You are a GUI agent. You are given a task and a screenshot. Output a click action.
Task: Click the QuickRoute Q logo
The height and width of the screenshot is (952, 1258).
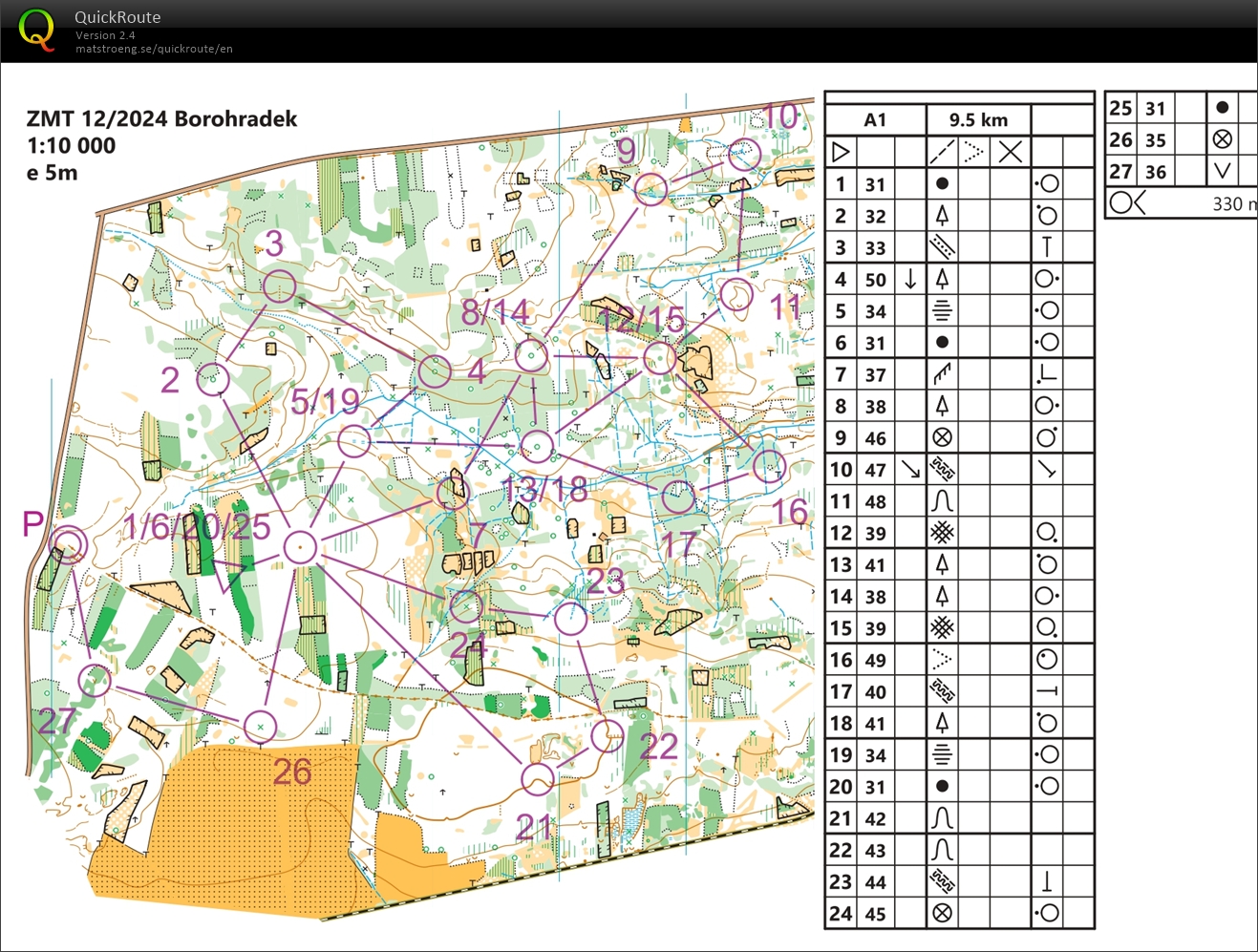click(x=36, y=30)
